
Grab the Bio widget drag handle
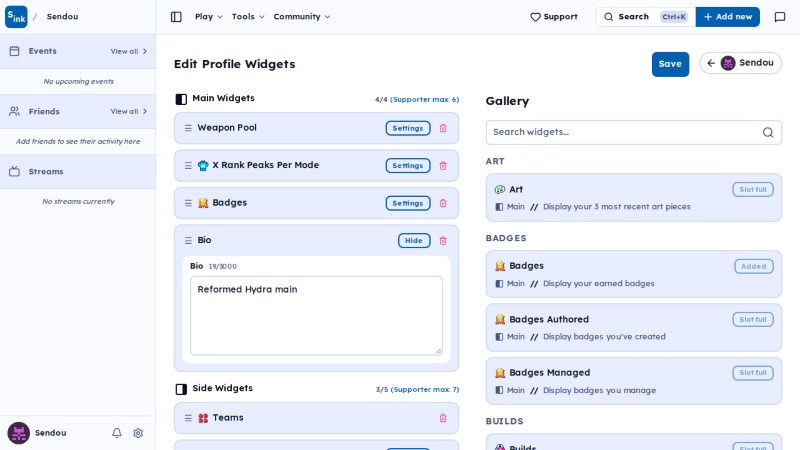(x=188, y=240)
